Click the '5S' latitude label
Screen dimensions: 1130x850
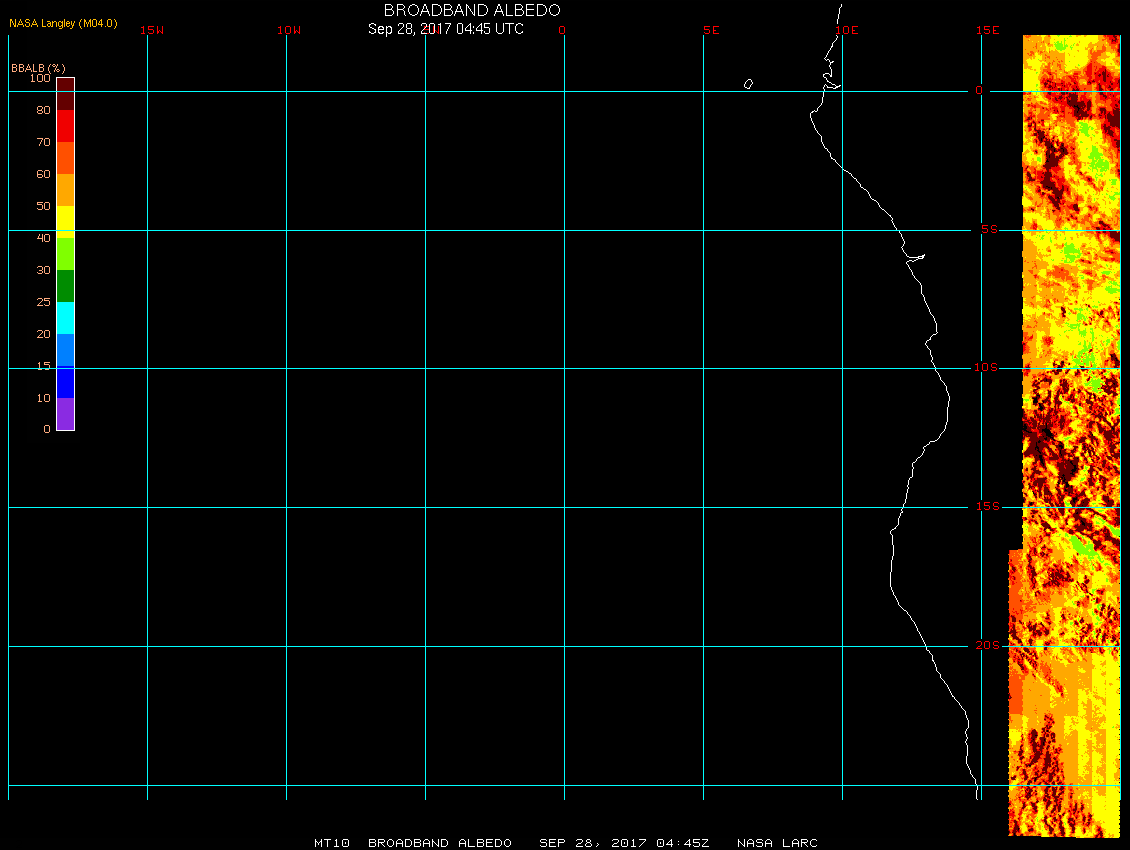[989, 229]
